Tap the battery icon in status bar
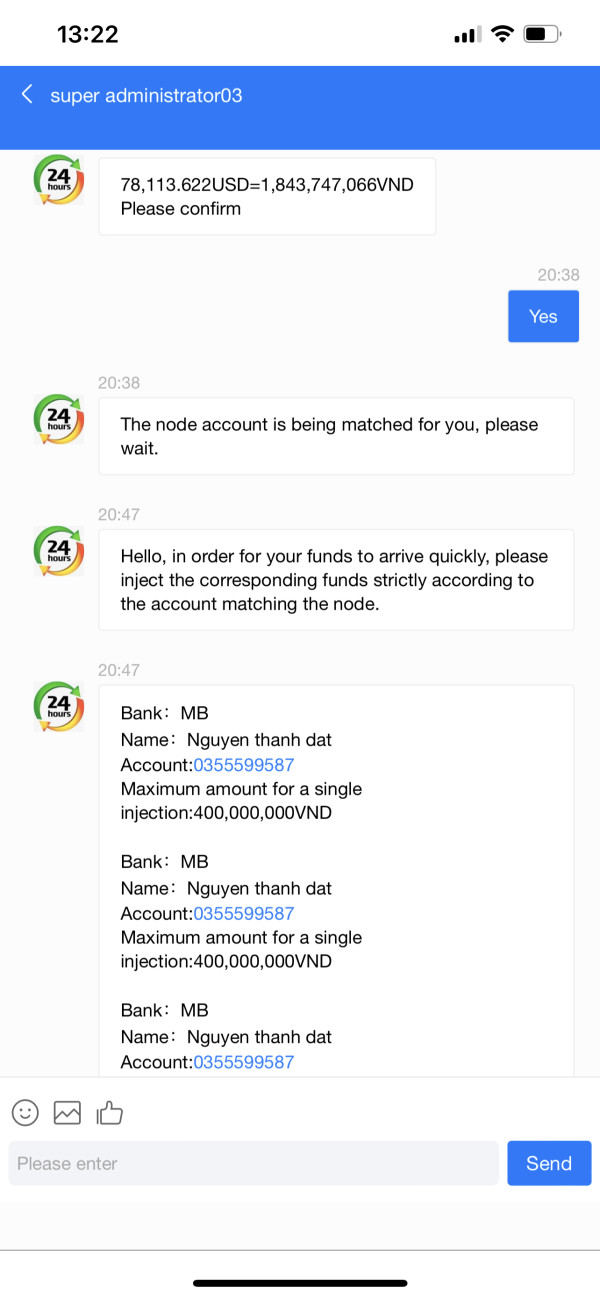600x1298 pixels. [543, 35]
